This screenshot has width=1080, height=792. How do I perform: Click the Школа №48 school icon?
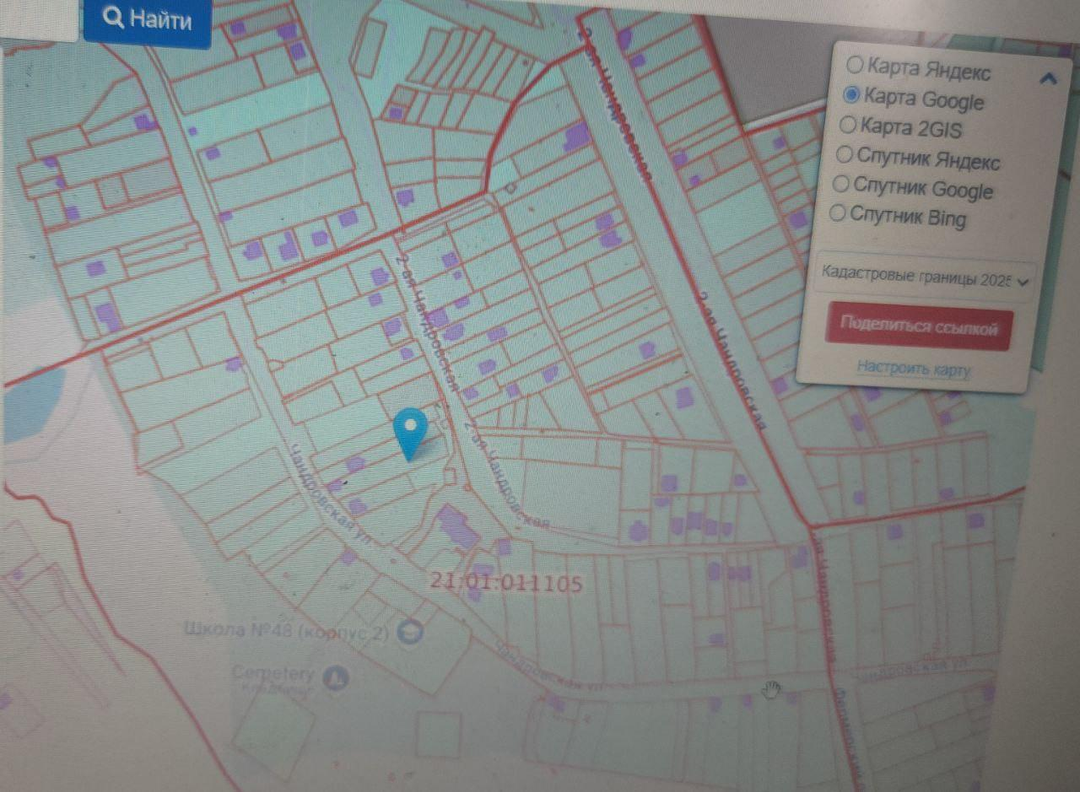410,632
